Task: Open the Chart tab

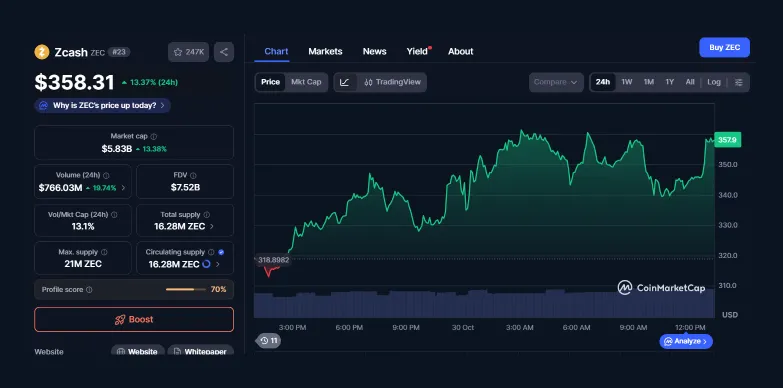Action: coord(276,51)
